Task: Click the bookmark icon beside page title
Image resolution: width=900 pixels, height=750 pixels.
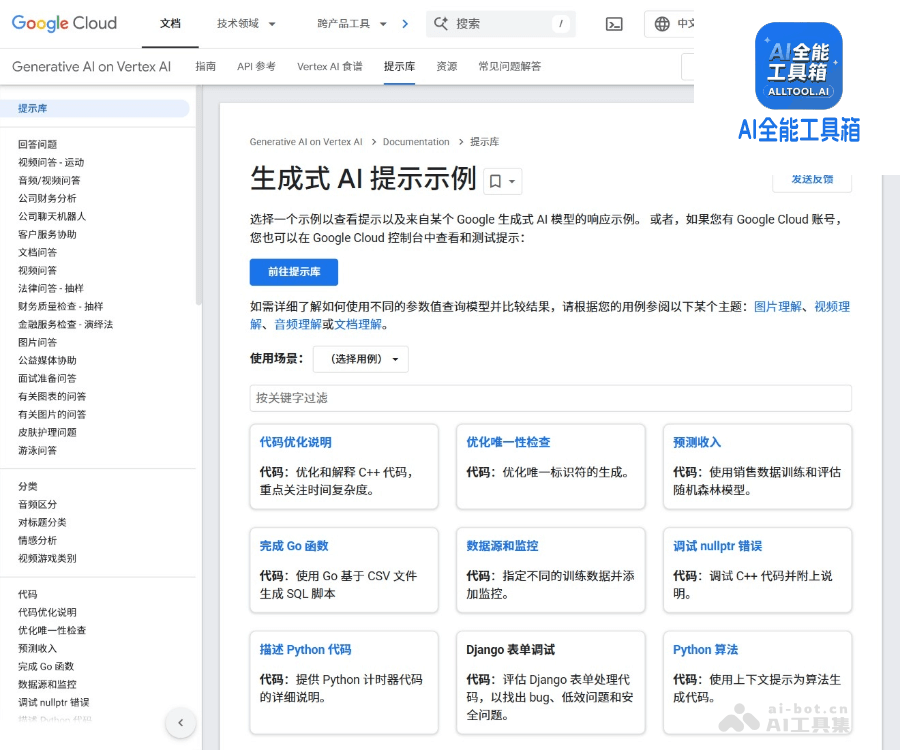Action: pos(495,181)
